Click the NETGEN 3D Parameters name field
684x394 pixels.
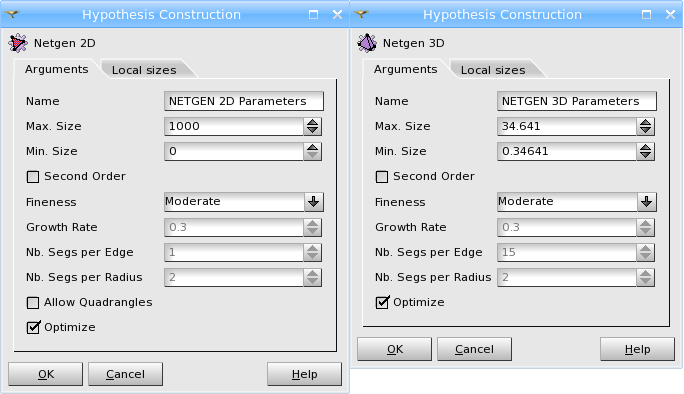coord(577,101)
